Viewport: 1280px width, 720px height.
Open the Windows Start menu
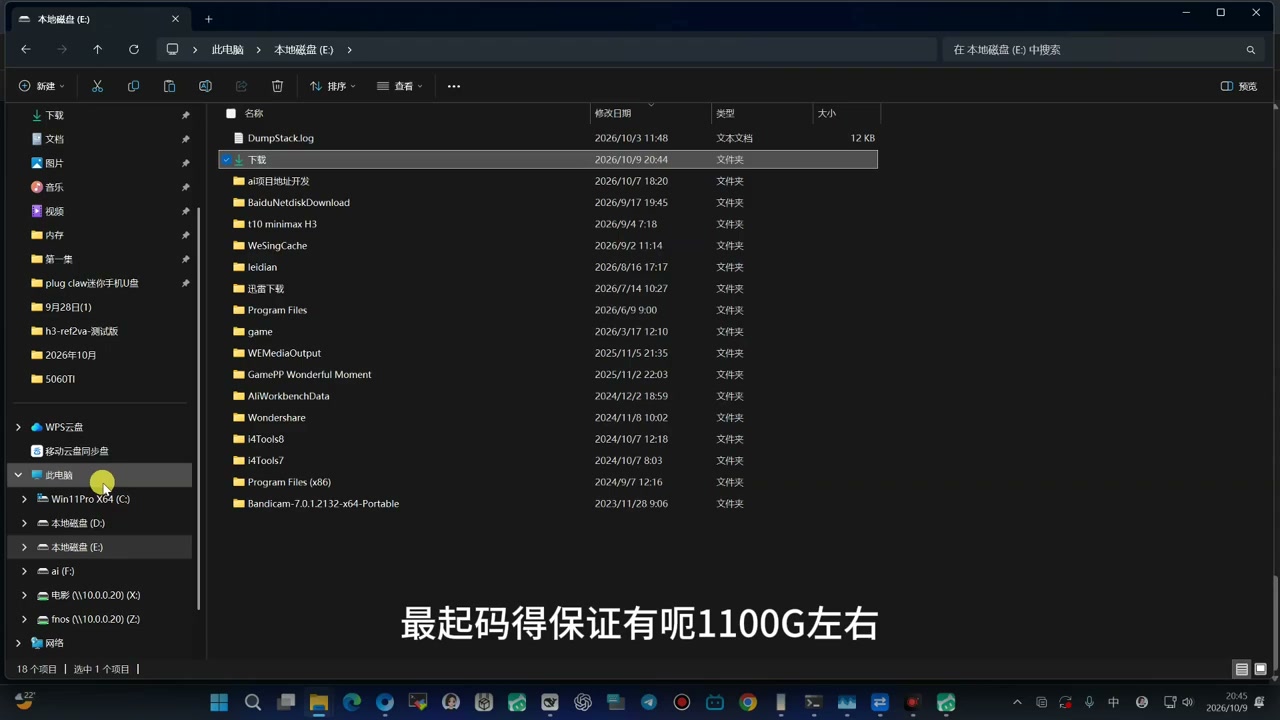click(219, 702)
